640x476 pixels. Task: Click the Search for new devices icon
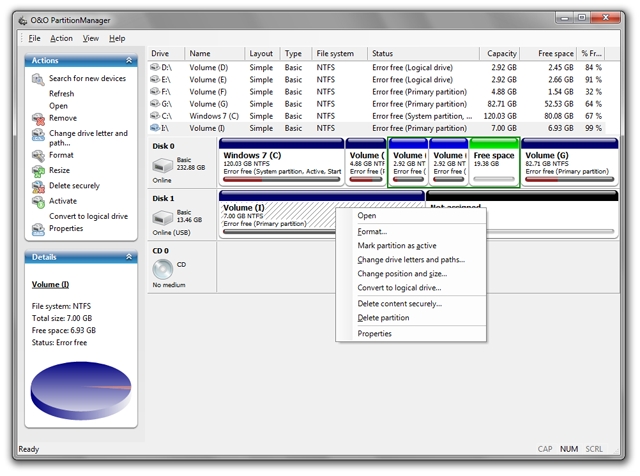click(39, 79)
